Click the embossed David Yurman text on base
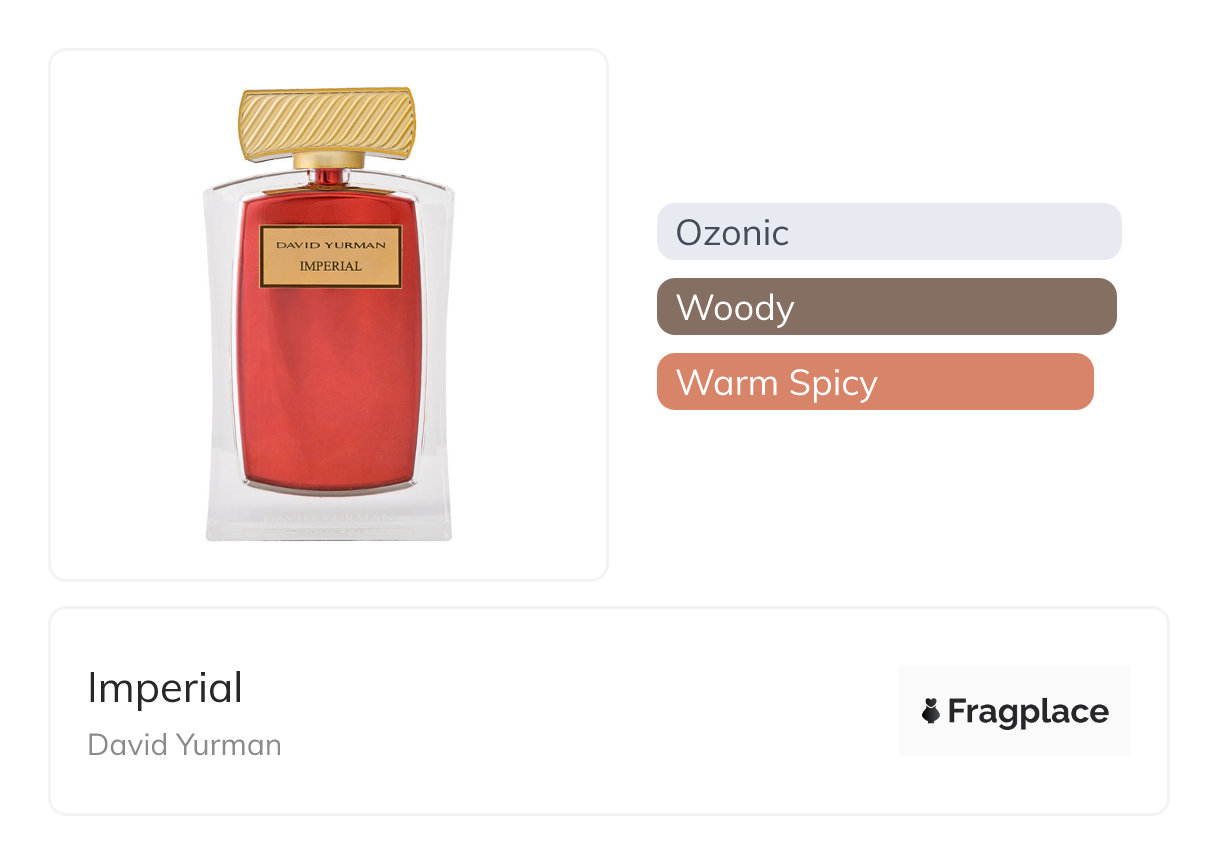Image resolution: width=1218 pixels, height=864 pixels. coord(329,520)
